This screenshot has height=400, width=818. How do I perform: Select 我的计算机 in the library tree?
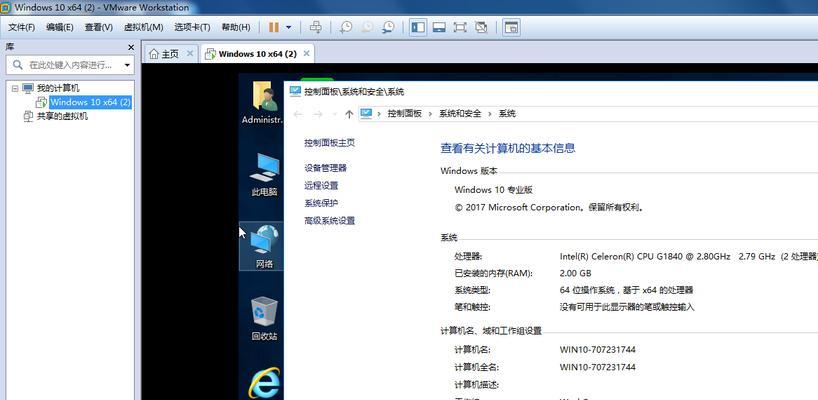pyautogui.click(x=58, y=88)
